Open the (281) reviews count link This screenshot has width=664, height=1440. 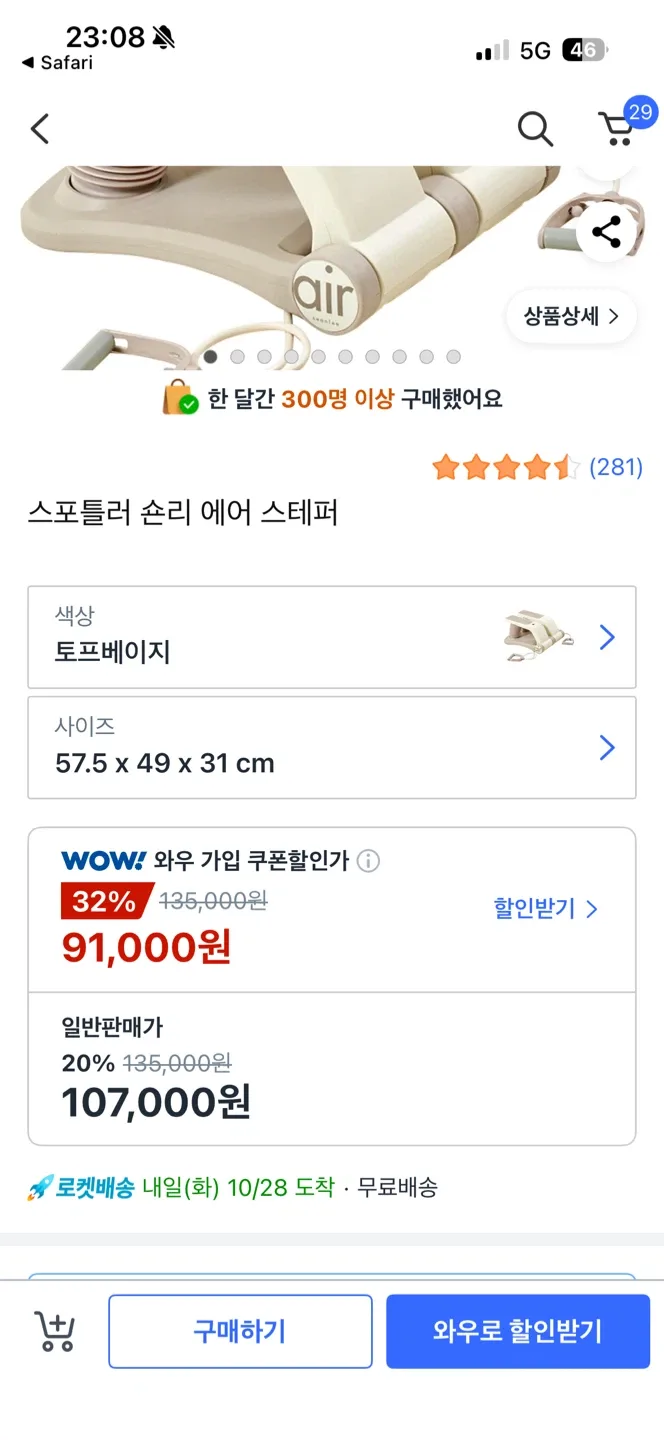(x=615, y=467)
